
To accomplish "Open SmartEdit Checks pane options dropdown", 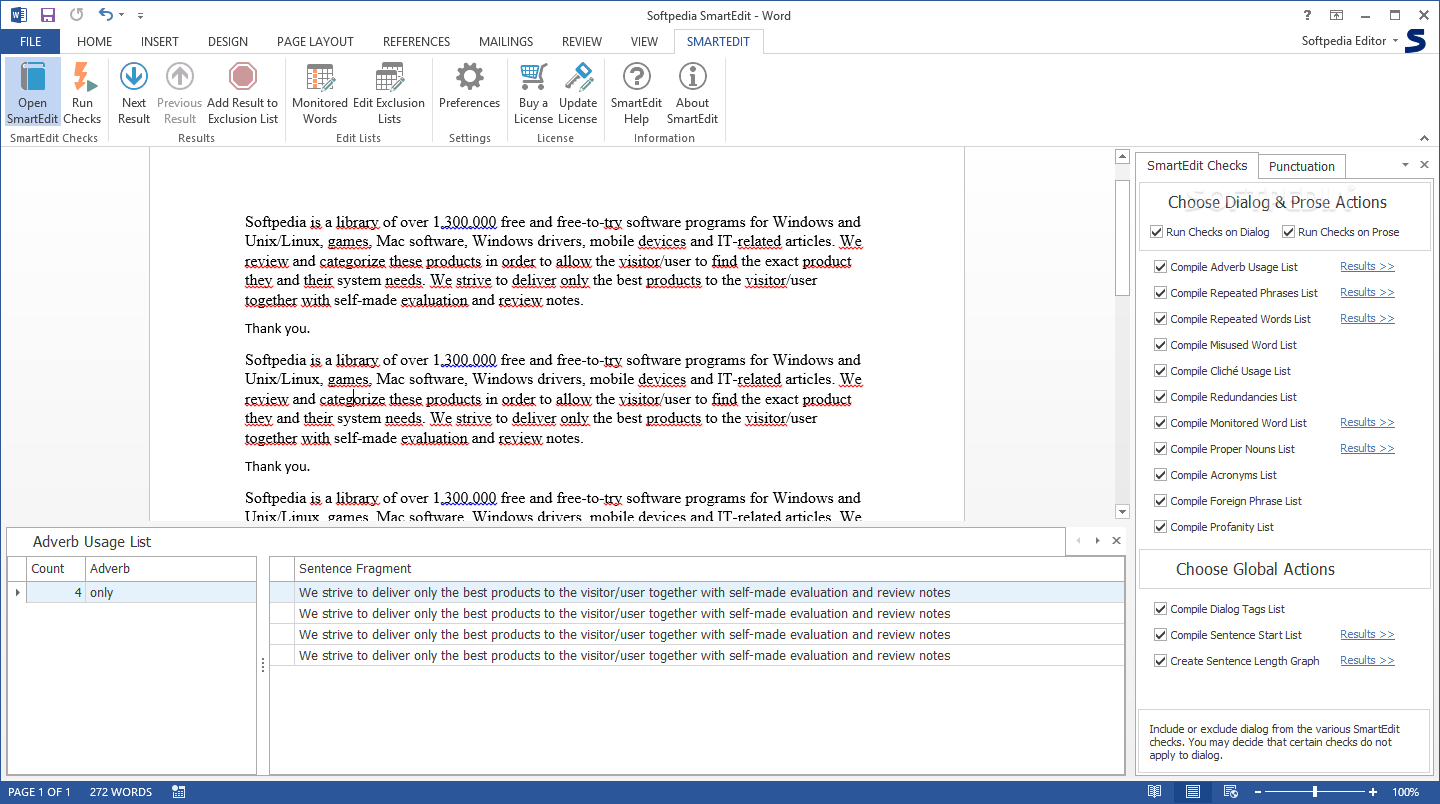I will point(1405,165).
